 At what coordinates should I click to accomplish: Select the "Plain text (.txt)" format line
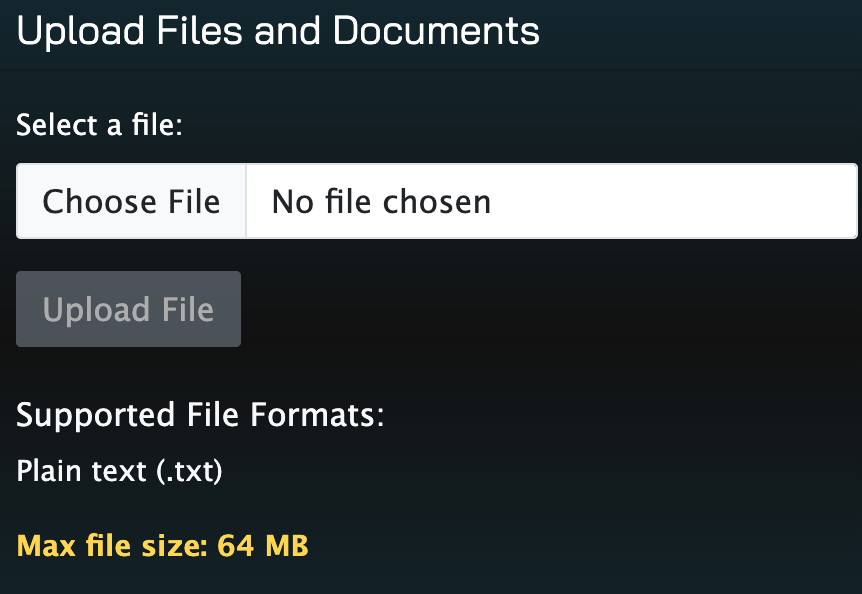pyautogui.click(x=119, y=470)
